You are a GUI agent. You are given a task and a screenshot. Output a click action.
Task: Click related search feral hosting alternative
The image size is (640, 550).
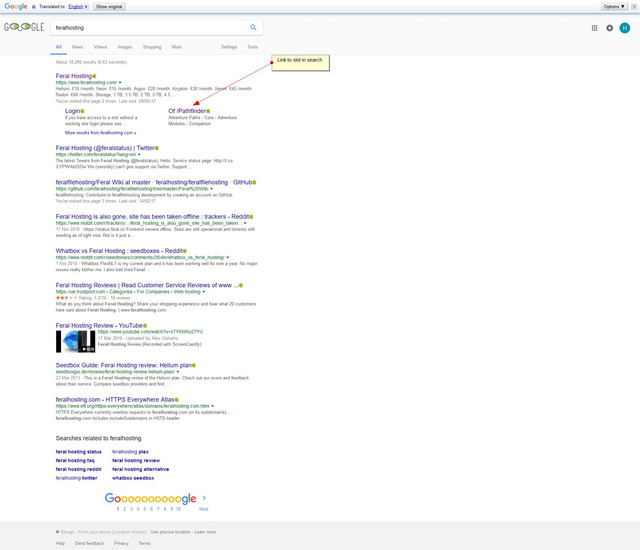click(140, 469)
